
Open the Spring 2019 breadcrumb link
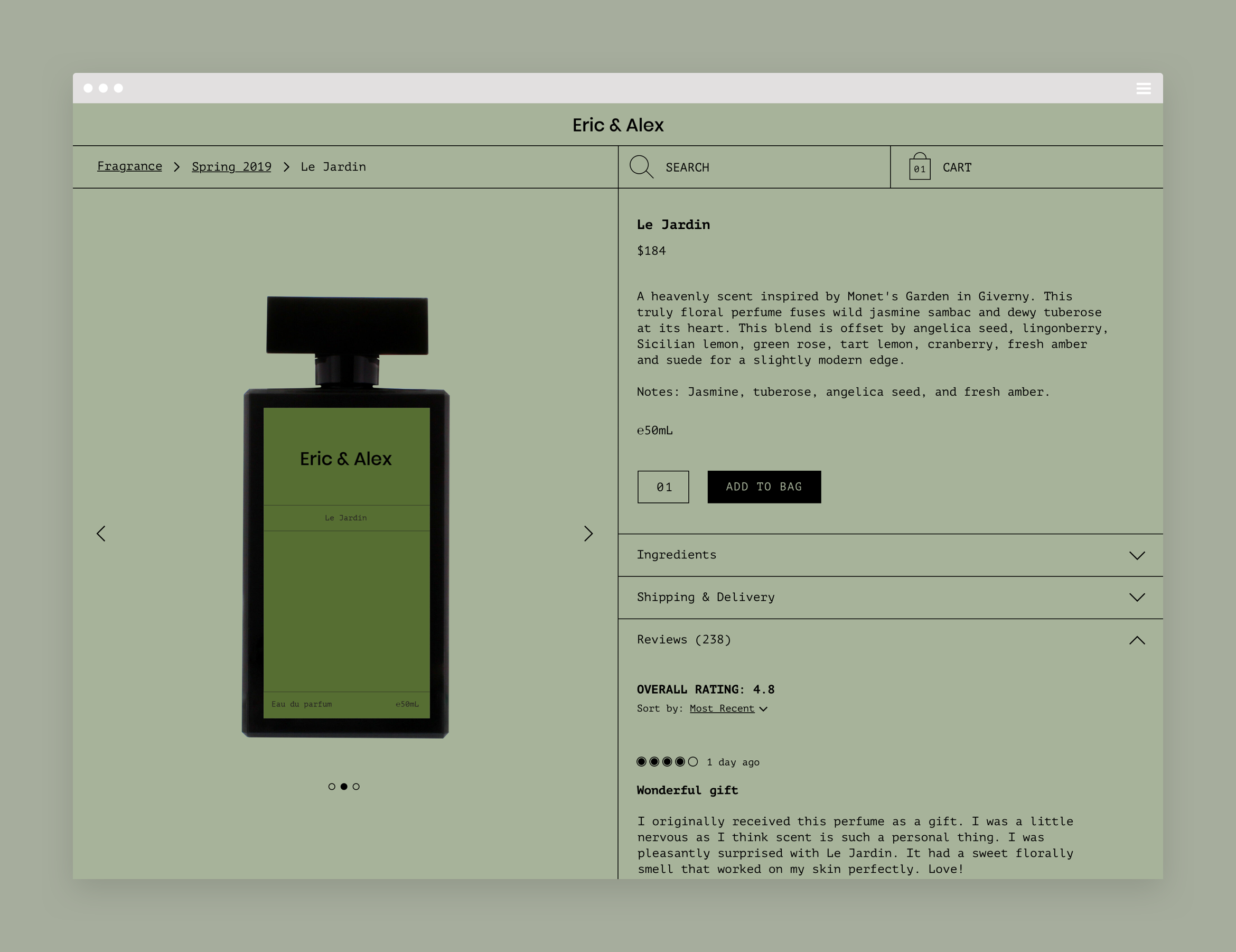click(x=231, y=167)
